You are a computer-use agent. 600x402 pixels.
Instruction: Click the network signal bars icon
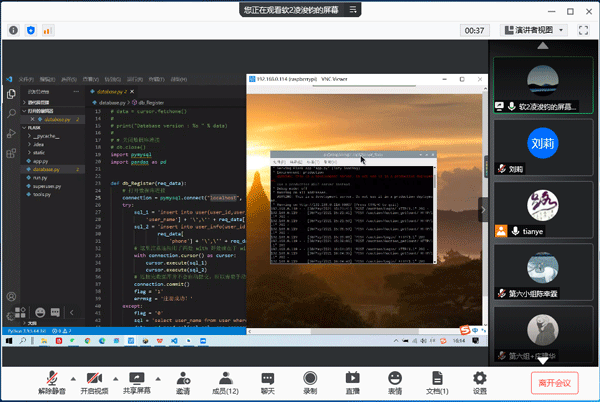47,30
